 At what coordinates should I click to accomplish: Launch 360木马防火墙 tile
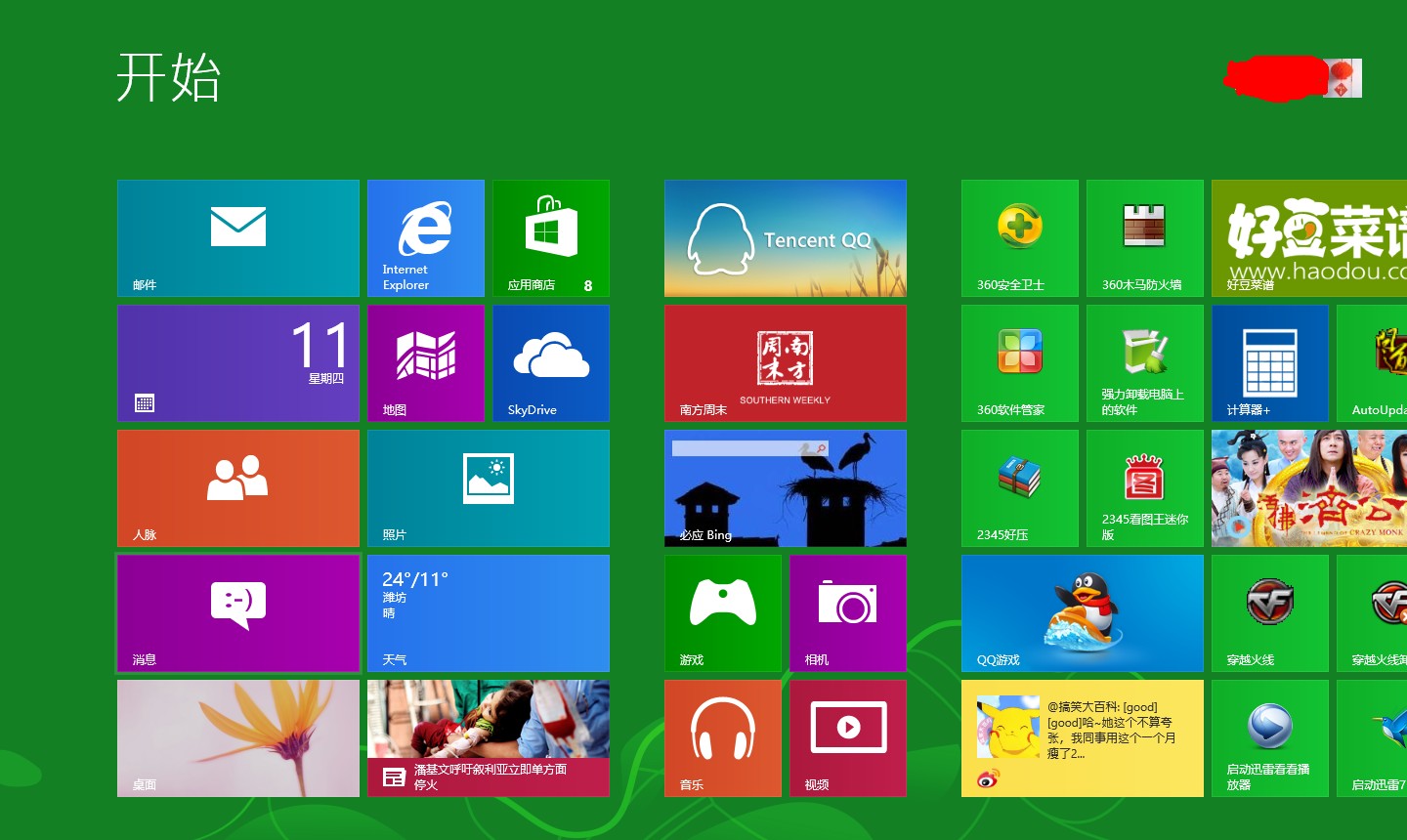point(1145,238)
